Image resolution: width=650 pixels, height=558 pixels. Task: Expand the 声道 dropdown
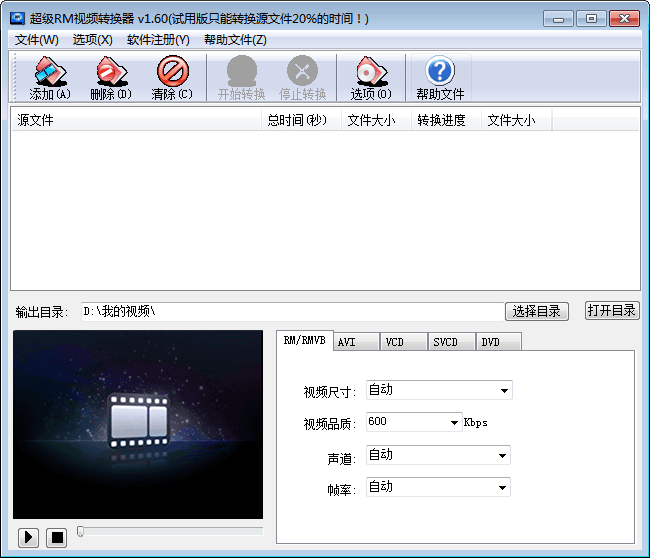[x=502, y=456]
